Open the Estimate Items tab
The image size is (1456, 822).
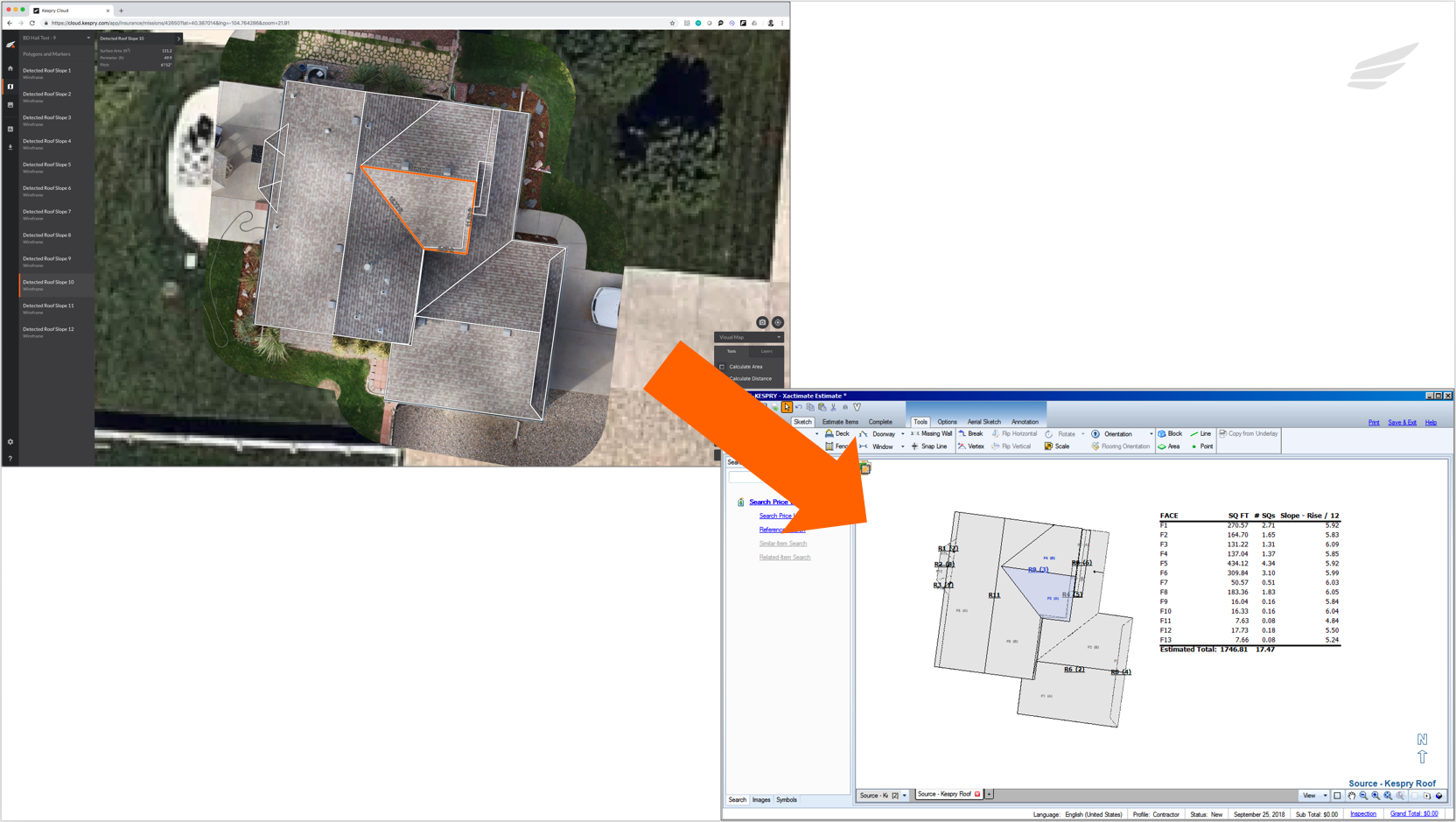point(840,422)
